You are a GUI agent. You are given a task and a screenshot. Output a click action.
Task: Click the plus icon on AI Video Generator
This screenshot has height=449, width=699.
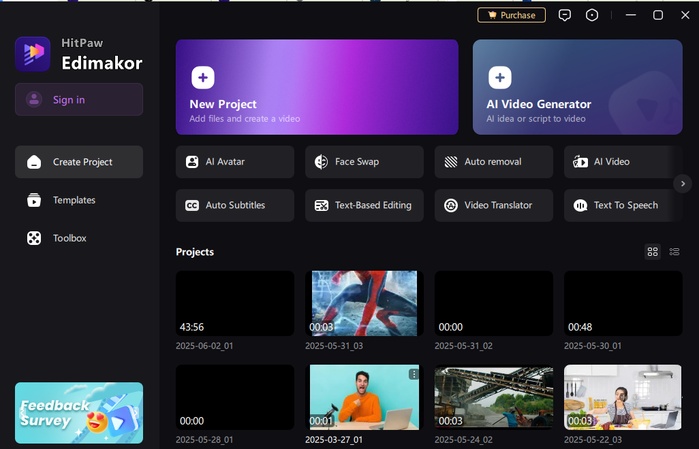500,78
